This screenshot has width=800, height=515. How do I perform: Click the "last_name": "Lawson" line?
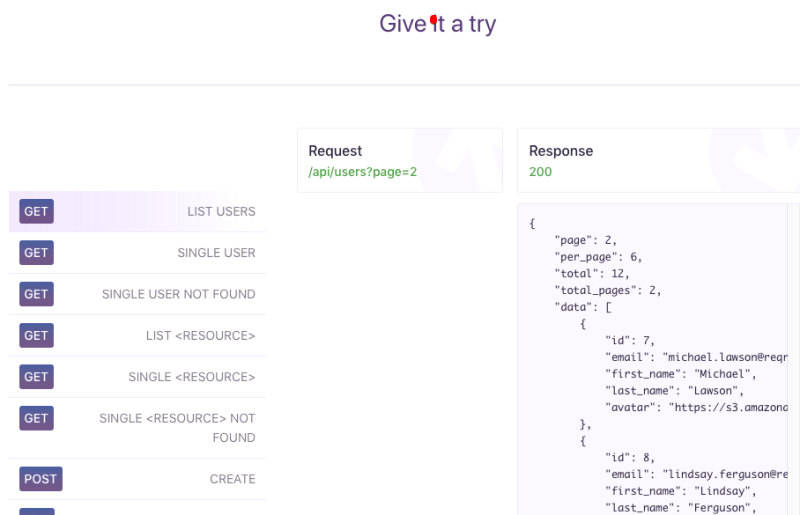tap(674, 391)
